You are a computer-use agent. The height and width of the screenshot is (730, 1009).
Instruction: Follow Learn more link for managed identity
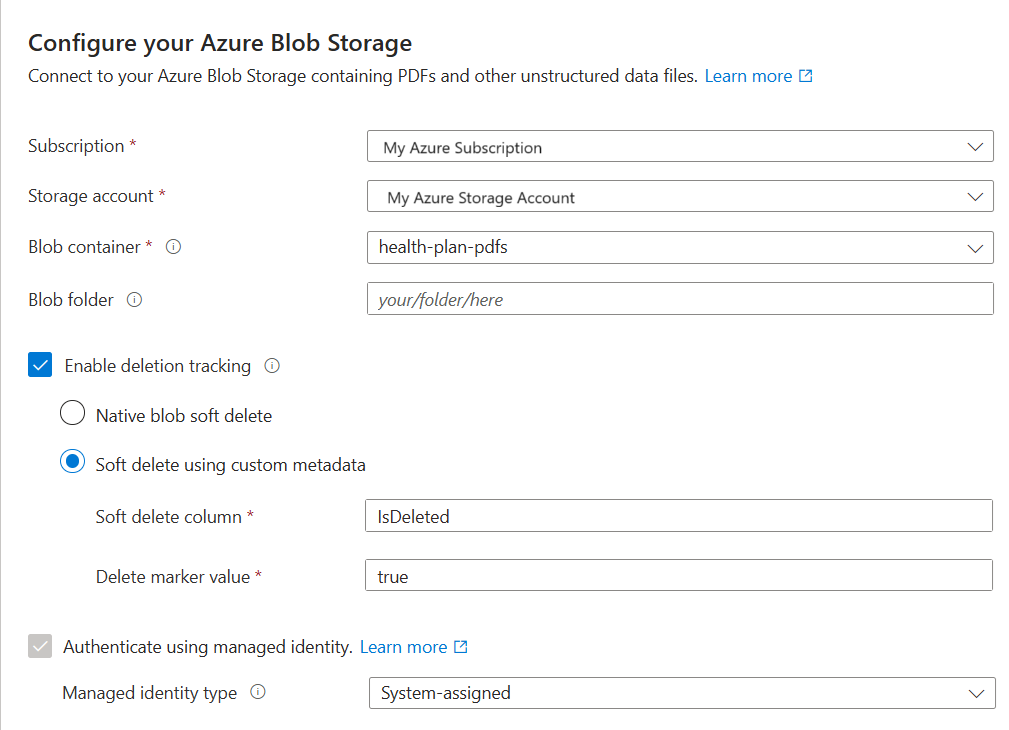click(x=403, y=647)
